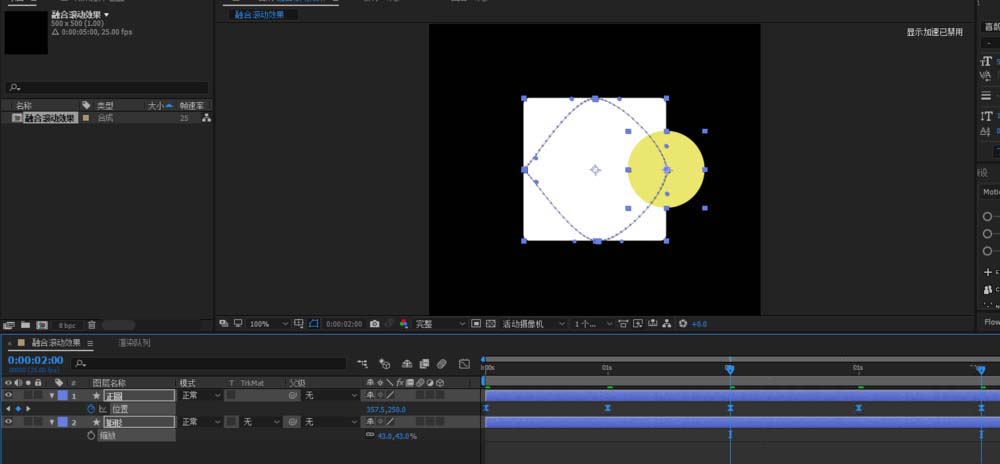
Task: Open the graph editor icon in timeline
Action: 464,363
